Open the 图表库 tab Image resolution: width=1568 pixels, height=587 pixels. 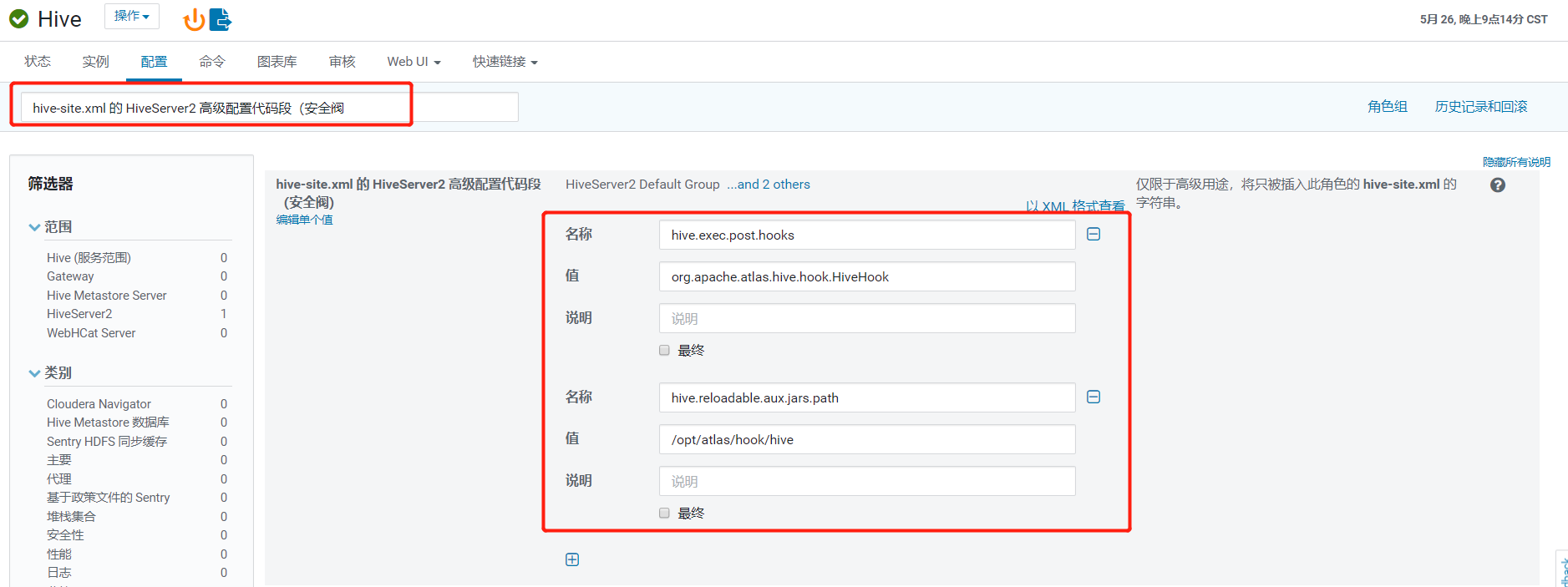(x=277, y=62)
